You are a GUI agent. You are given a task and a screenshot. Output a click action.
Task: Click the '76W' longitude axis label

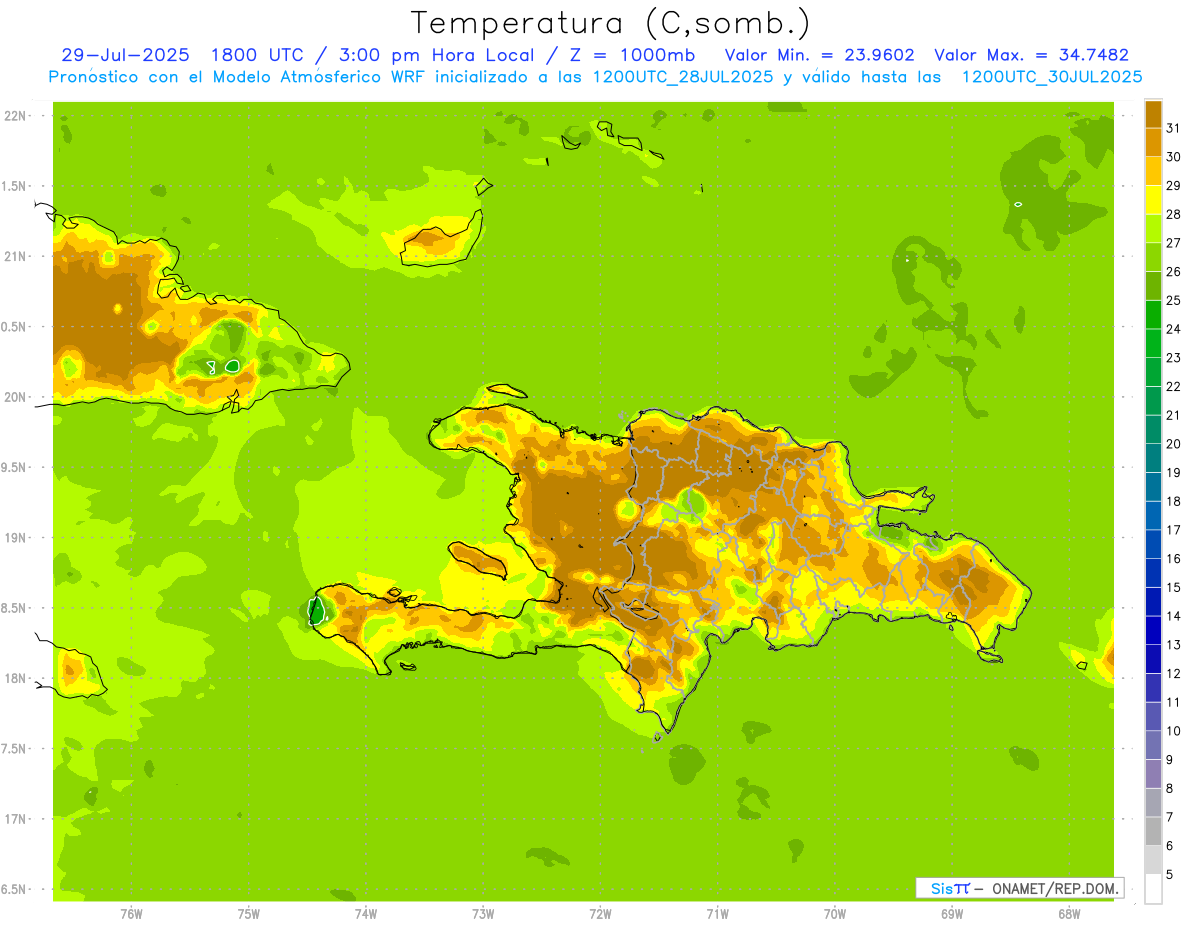point(131,914)
